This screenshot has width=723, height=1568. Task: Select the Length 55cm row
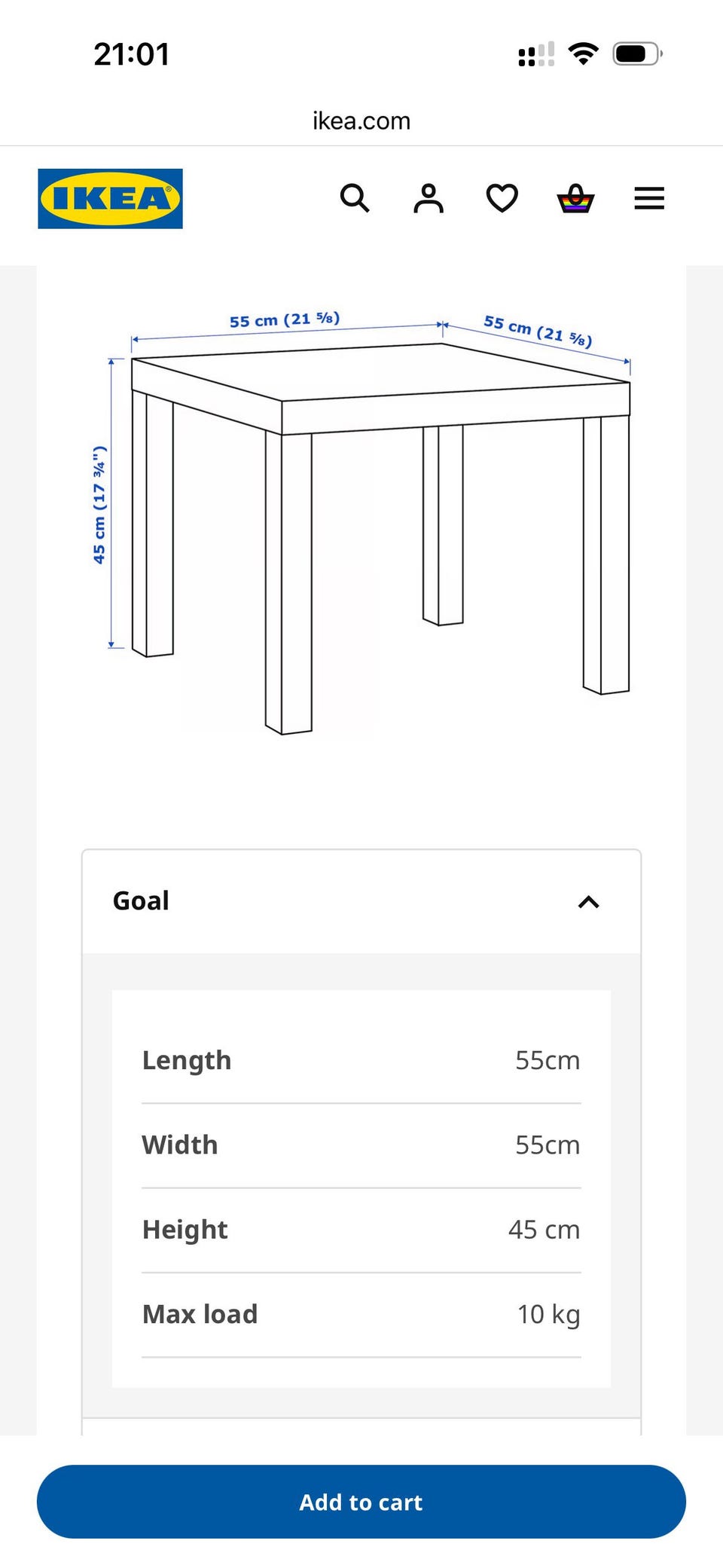[361, 1061]
